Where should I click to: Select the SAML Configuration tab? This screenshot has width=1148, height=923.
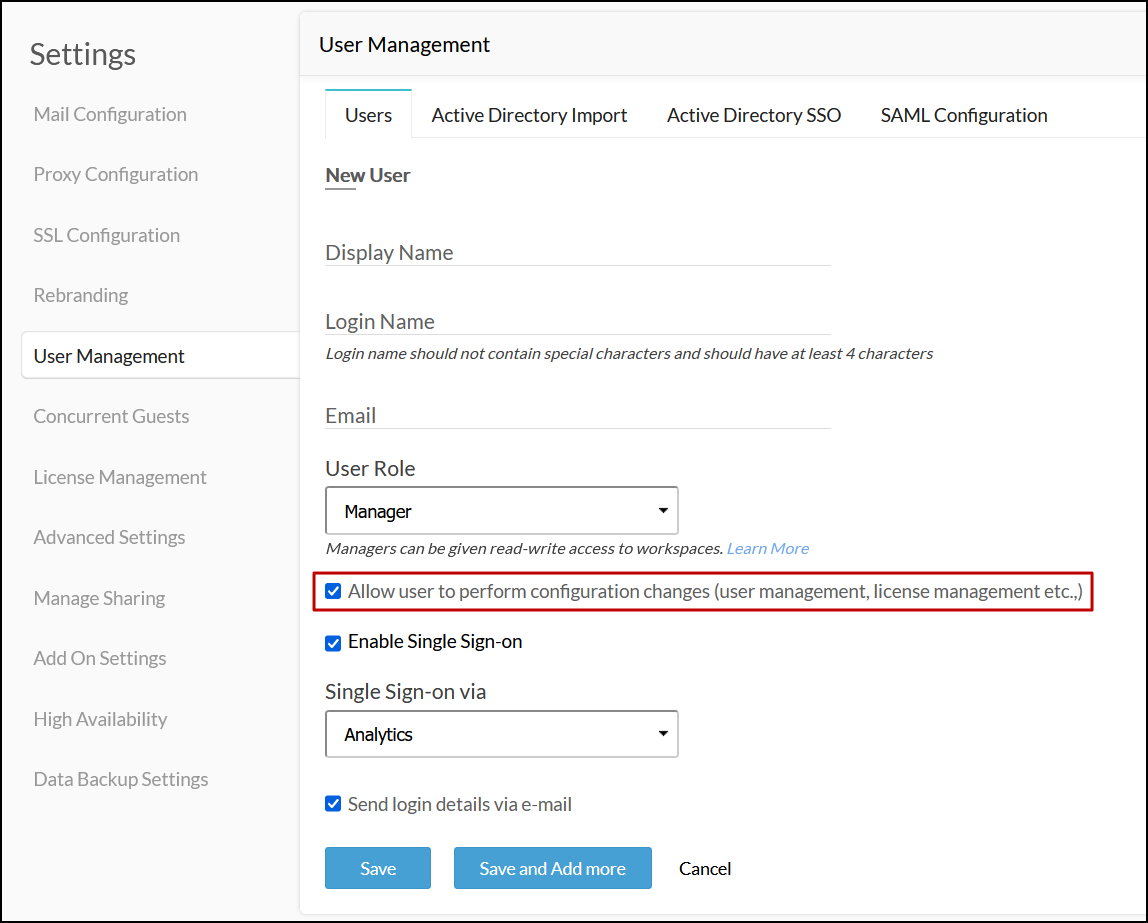(x=964, y=116)
